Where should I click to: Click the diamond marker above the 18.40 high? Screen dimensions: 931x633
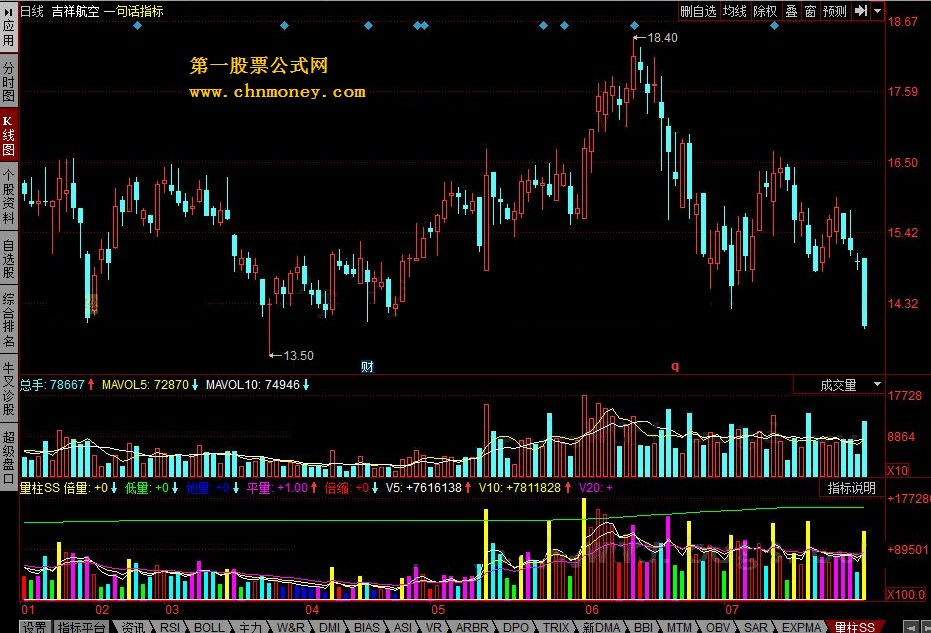634,26
